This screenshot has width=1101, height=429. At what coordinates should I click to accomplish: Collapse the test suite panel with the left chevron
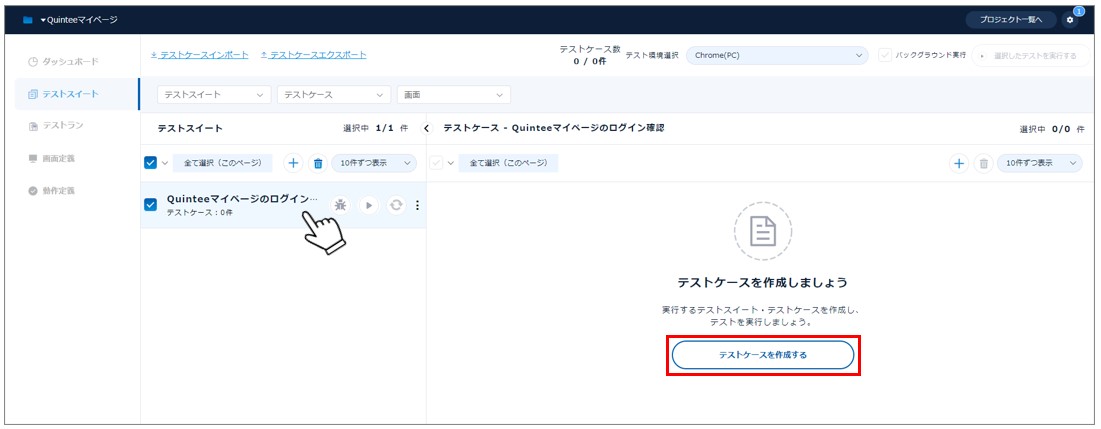pos(427,128)
